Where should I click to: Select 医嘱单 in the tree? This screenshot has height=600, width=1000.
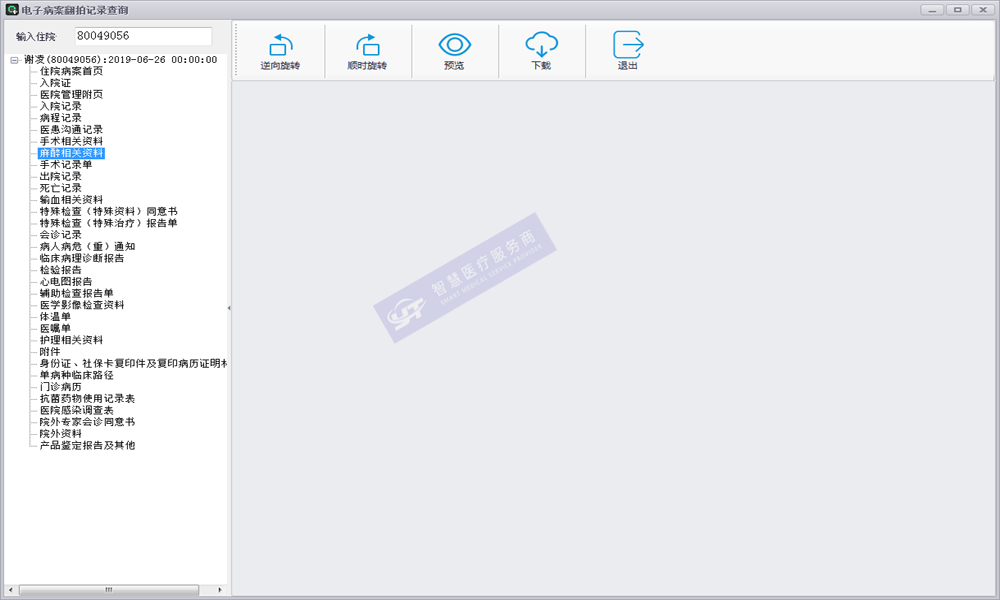[x=55, y=328]
